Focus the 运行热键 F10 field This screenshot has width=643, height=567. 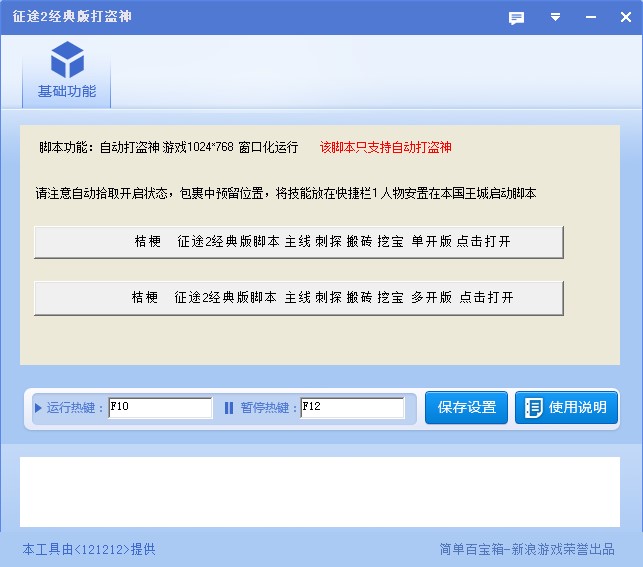pos(160,408)
